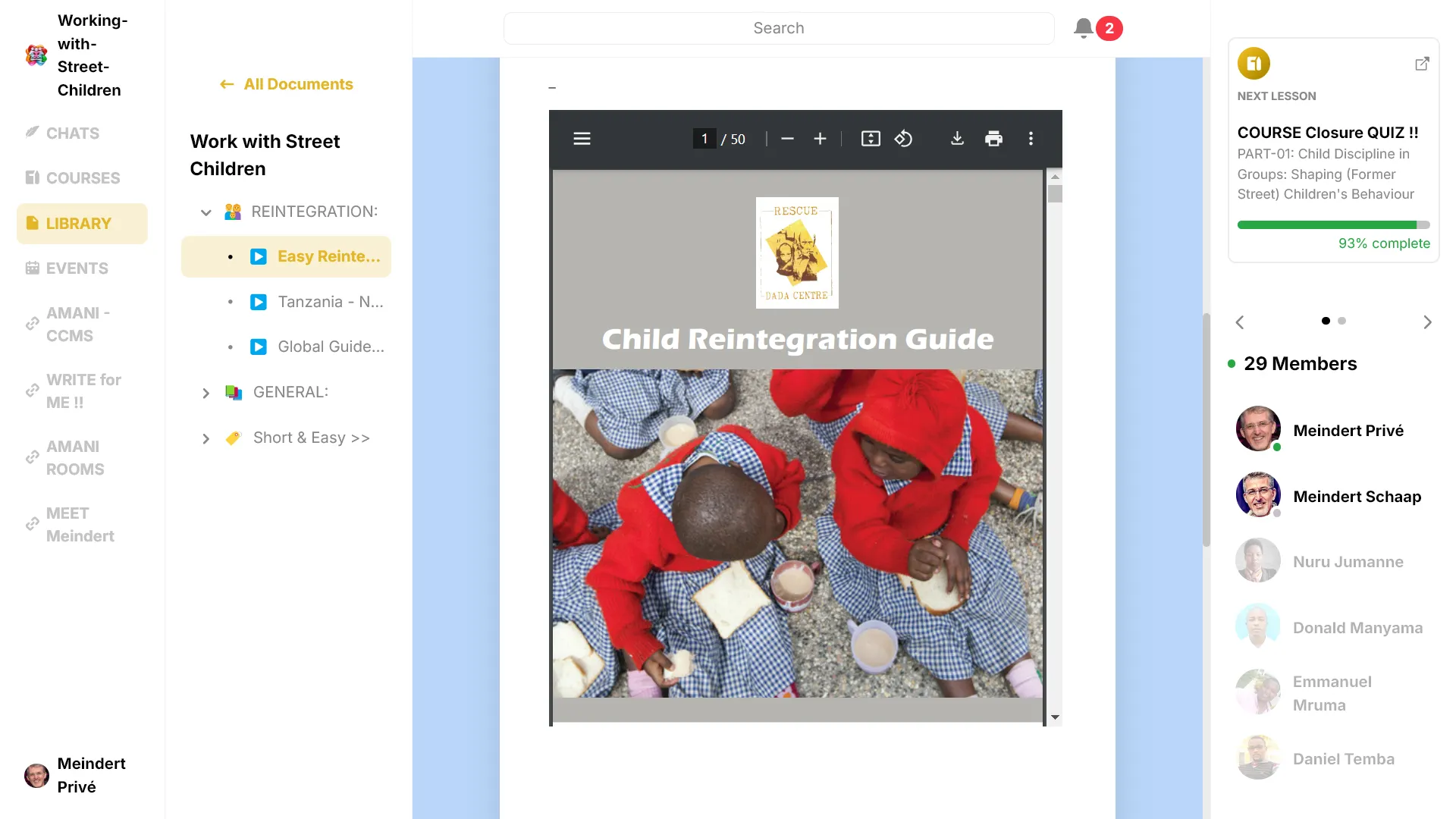Image resolution: width=1456 pixels, height=819 pixels.
Task: Select the second carousel dot
Action: (1341, 321)
